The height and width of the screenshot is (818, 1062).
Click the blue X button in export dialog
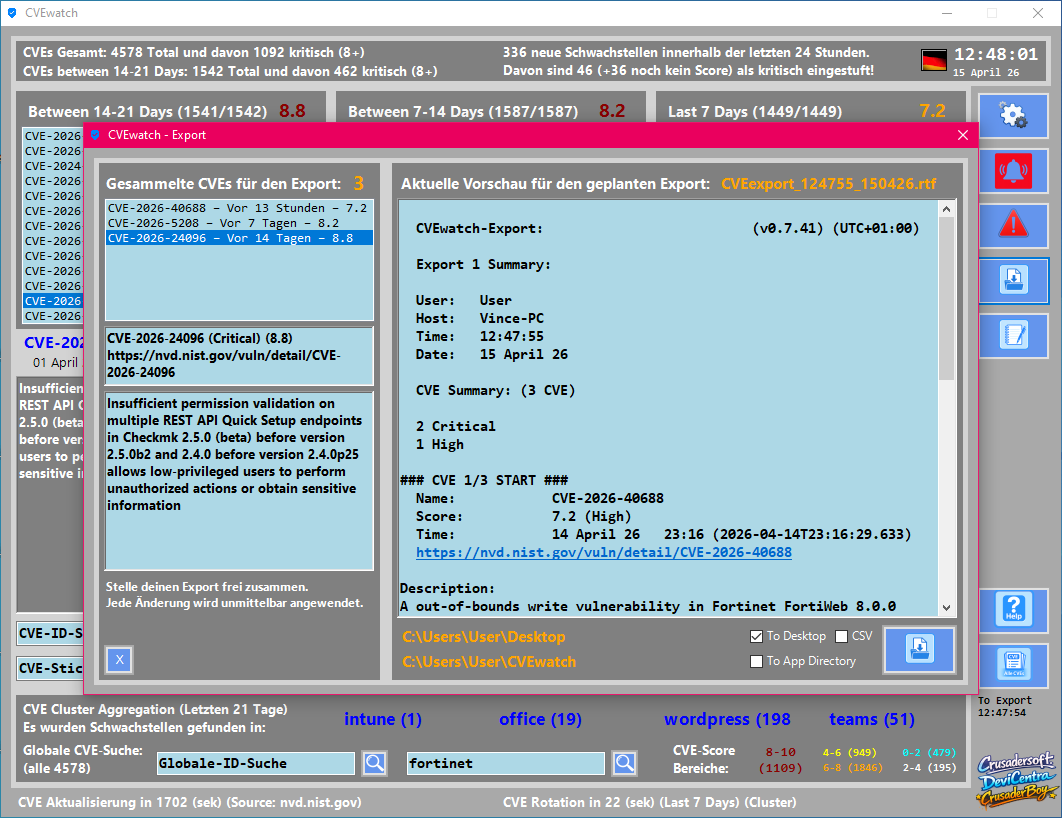point(119,660)
